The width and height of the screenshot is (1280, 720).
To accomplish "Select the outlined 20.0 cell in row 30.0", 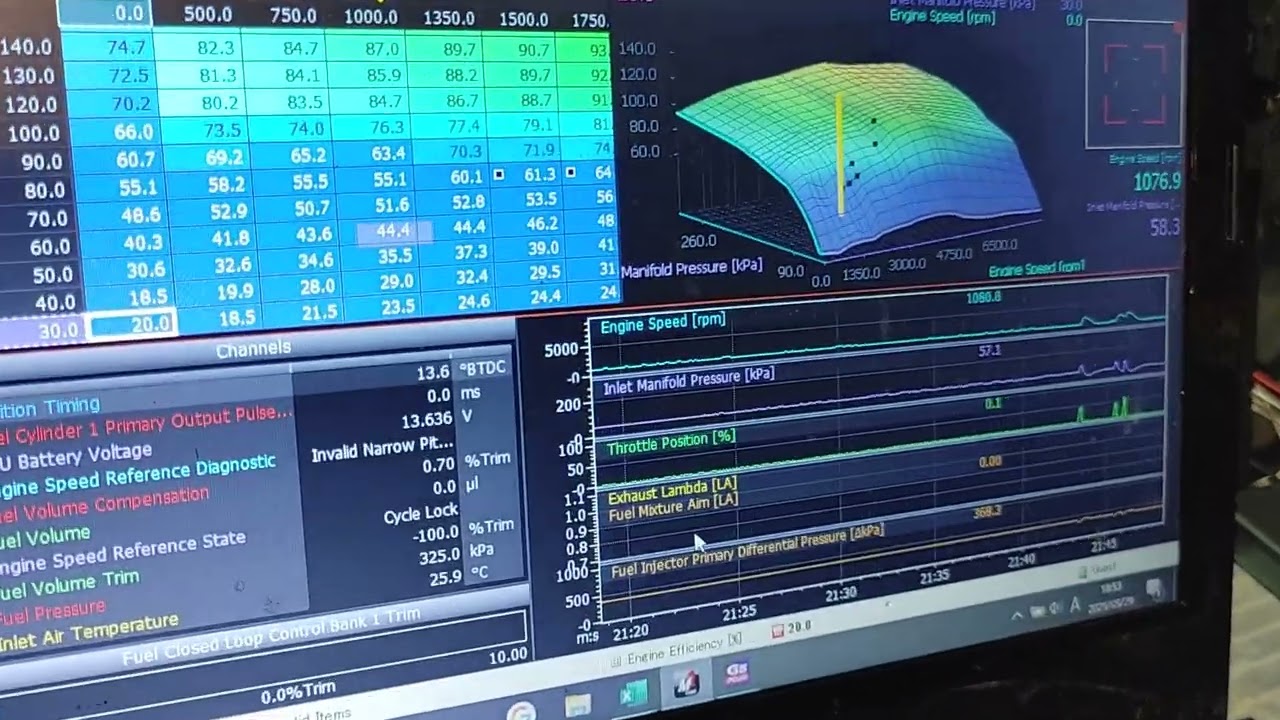I will click(x=132, y=324).
